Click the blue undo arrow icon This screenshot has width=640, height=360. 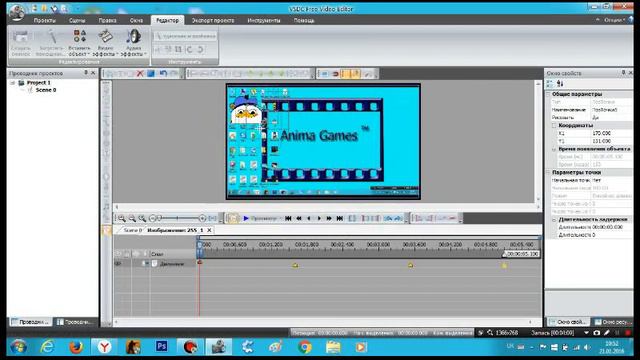point(163,73)
